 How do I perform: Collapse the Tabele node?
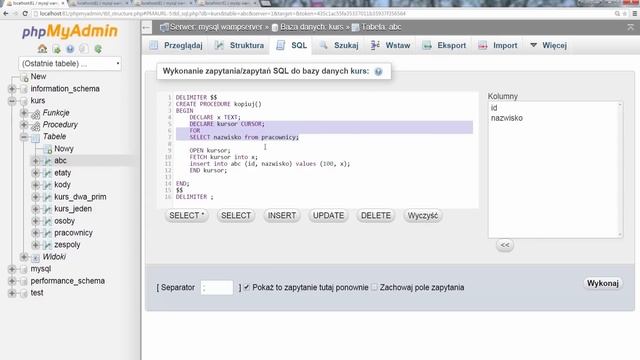pos(24,137)
